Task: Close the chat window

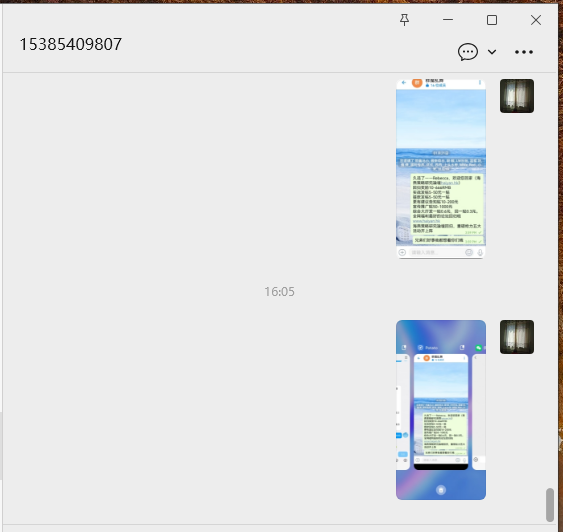Action: [536, 20]
